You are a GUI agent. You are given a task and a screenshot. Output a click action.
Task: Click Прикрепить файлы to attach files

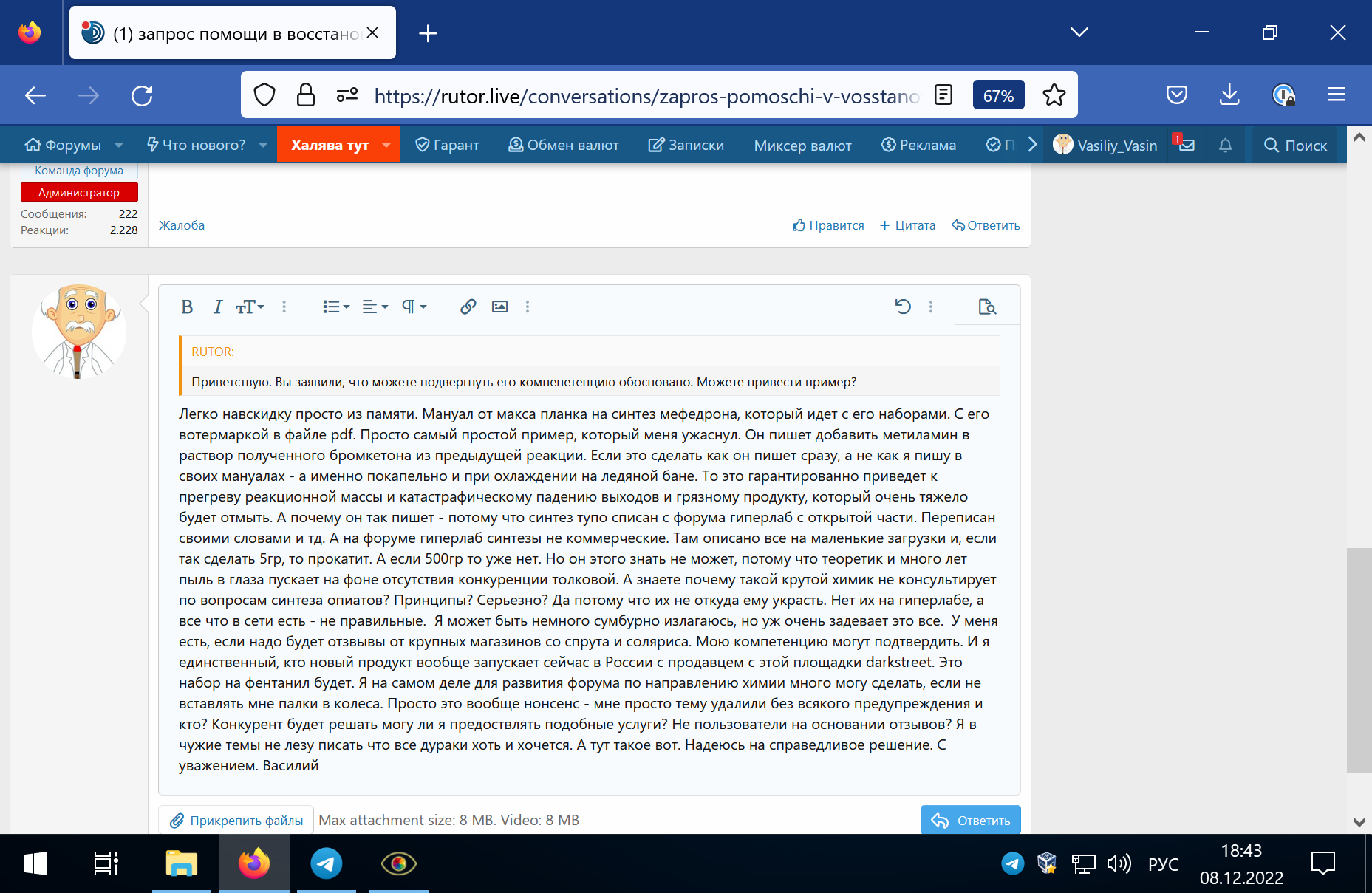pyautogui.click(x=236, y=821)
